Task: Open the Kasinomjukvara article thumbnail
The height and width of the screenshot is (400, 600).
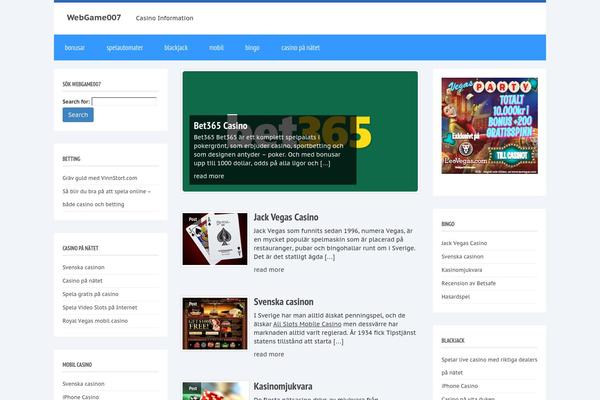Action: pos(215,391)
